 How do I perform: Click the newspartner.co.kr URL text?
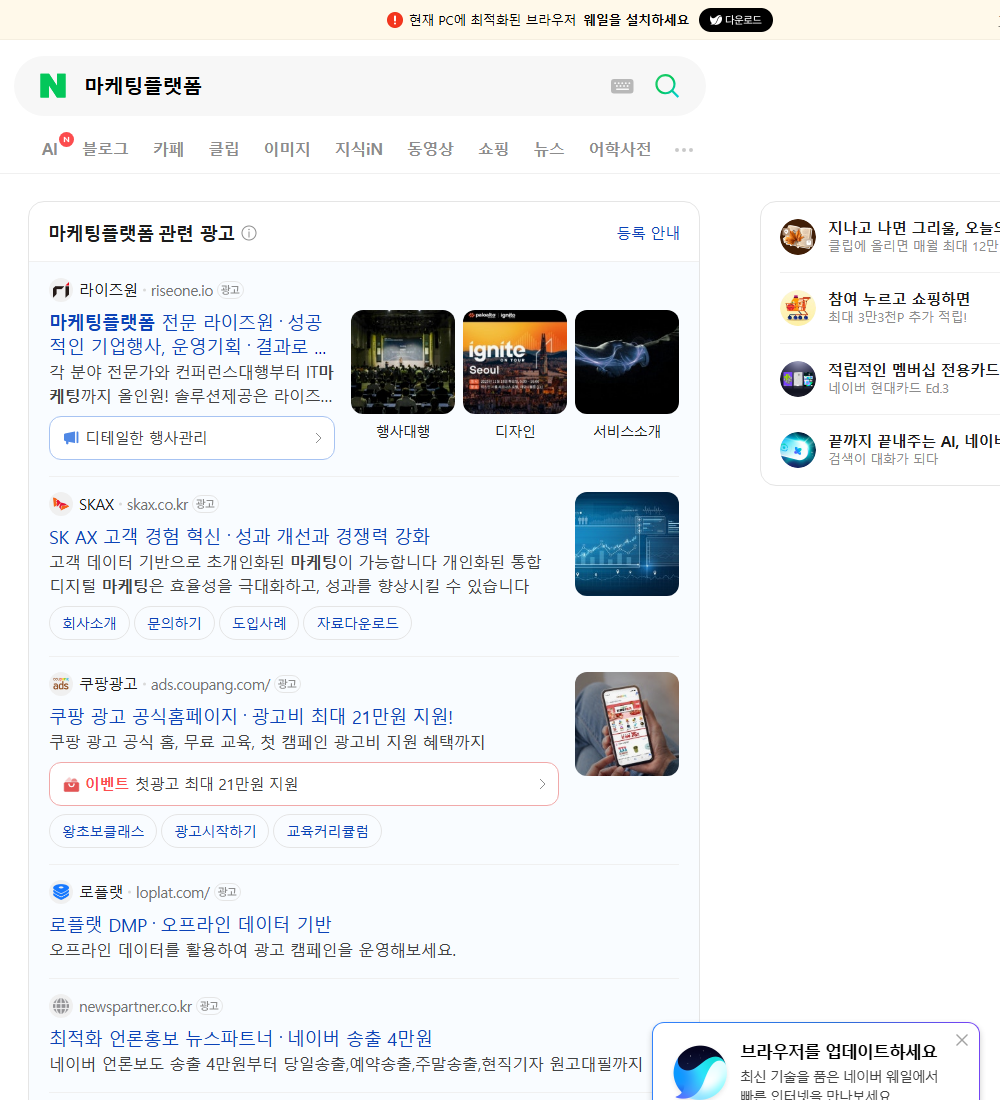pos(135,1007)
